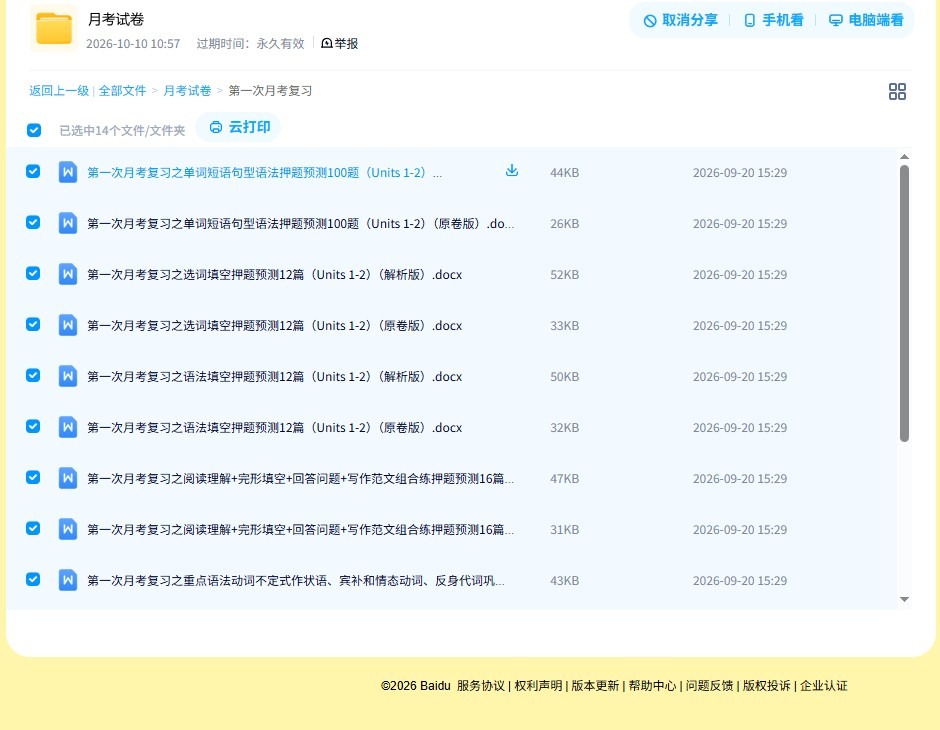Open 语法填空押题预测12篇 (原卷版).docx
Screen dimensions: 940x730
275,427
